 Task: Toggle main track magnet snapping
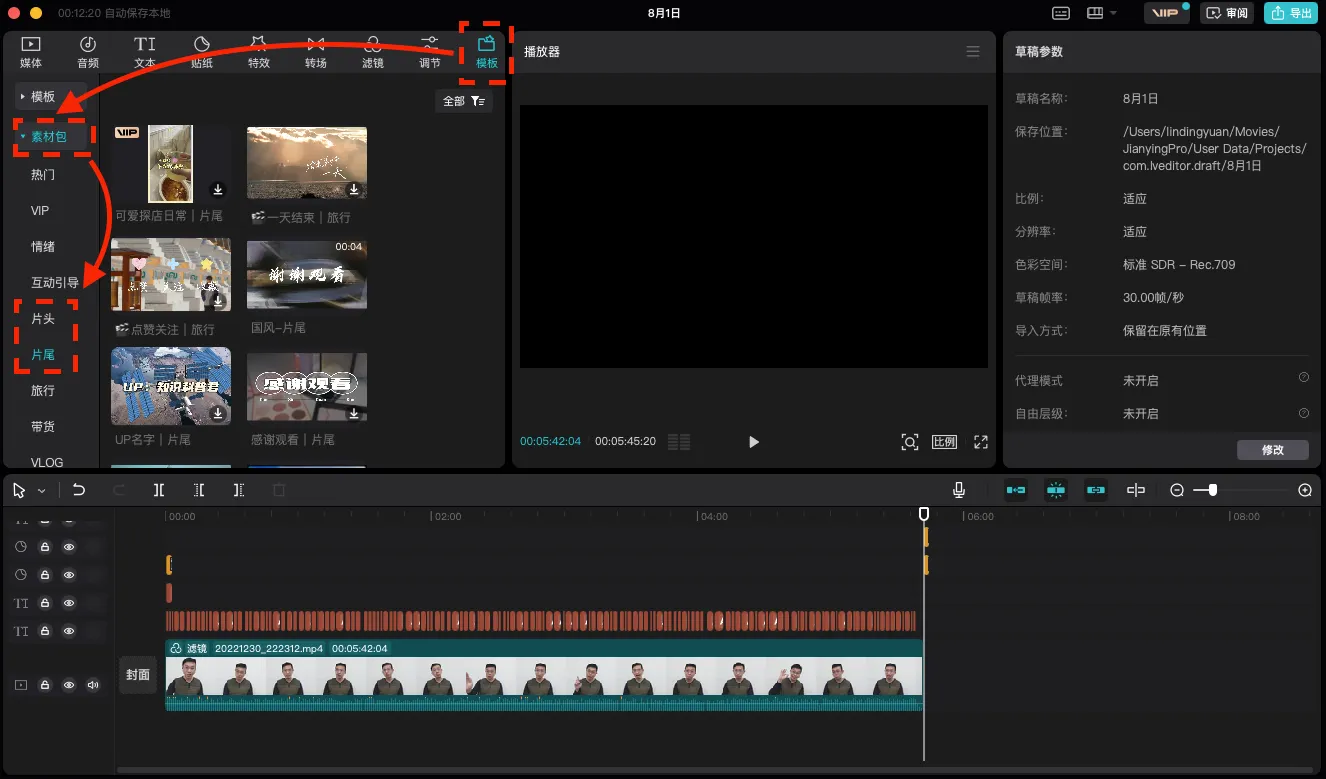pos(1017,490)
